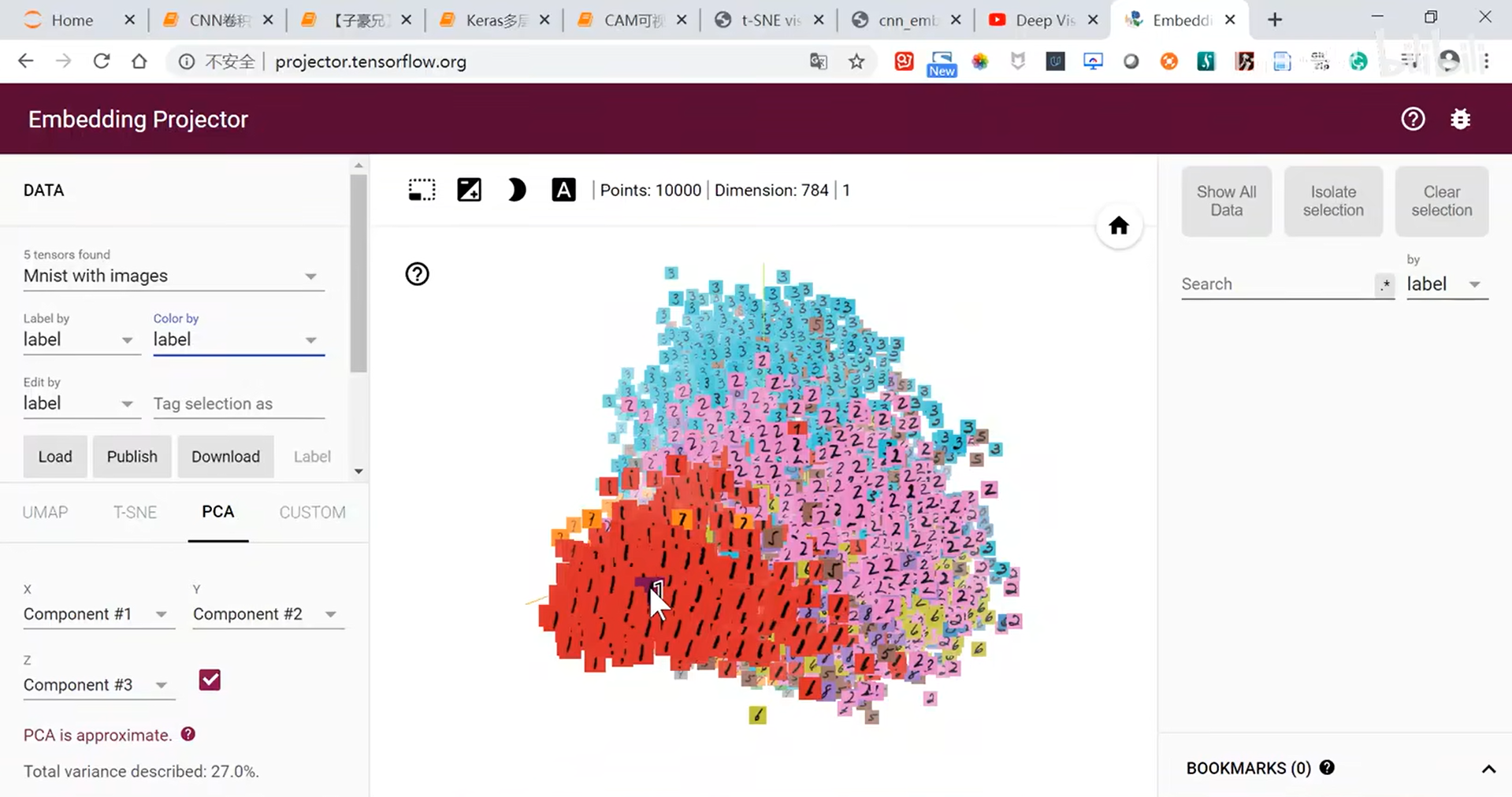Open the projection help circle icon

point(417,274)
